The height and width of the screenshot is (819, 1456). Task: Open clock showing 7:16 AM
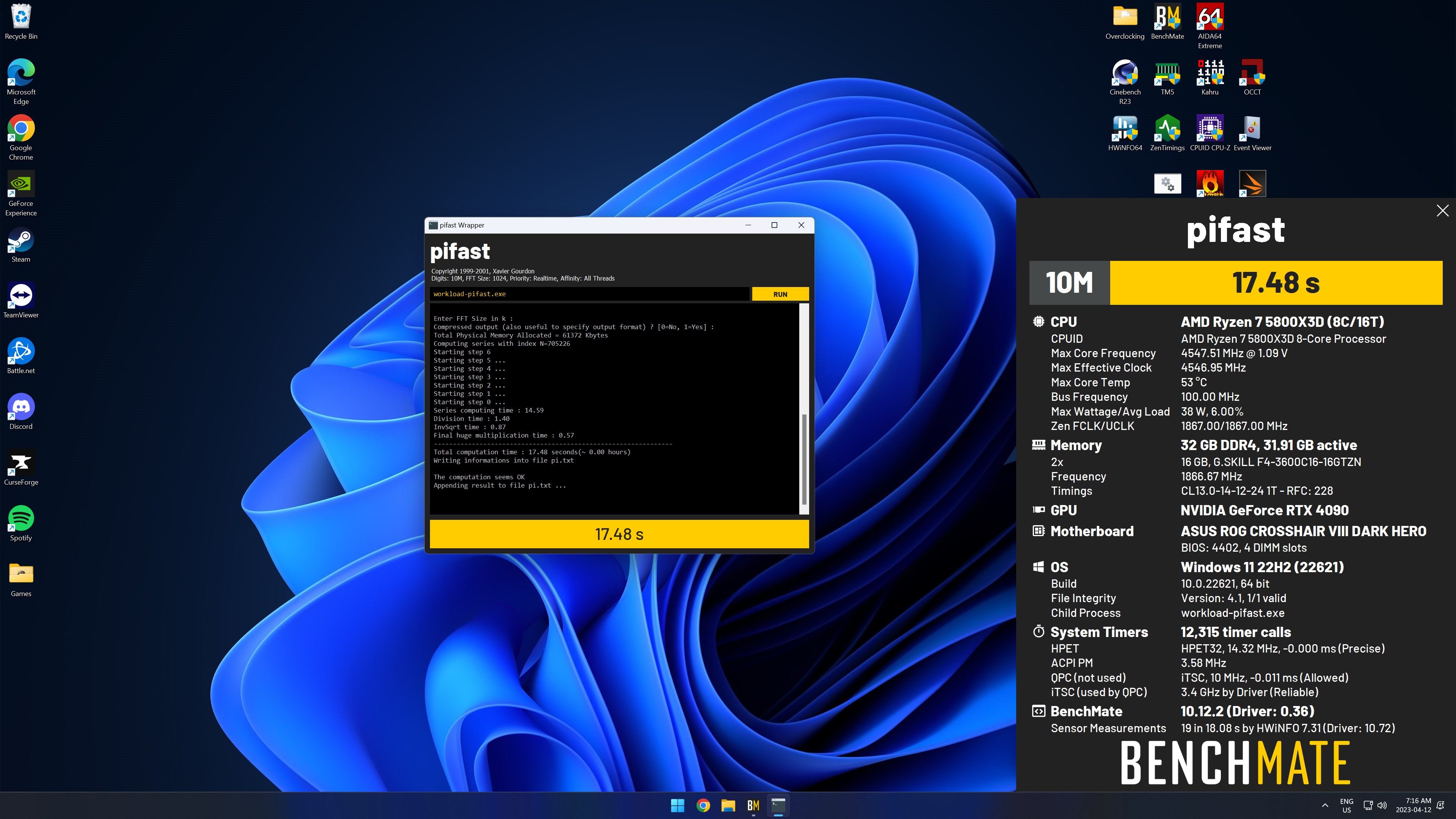1413,805
